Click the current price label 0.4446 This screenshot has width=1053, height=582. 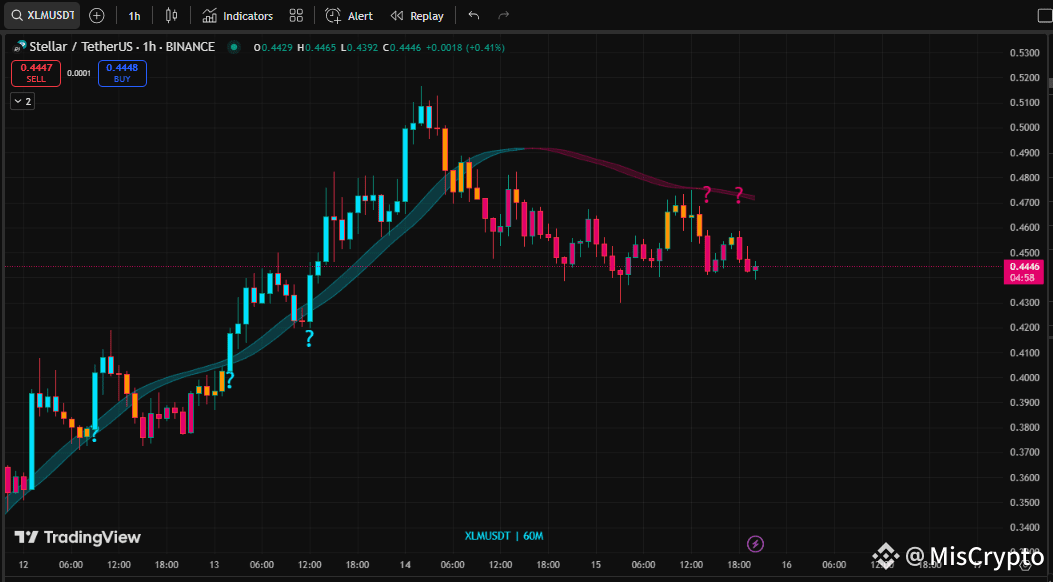pos(1023,272)
